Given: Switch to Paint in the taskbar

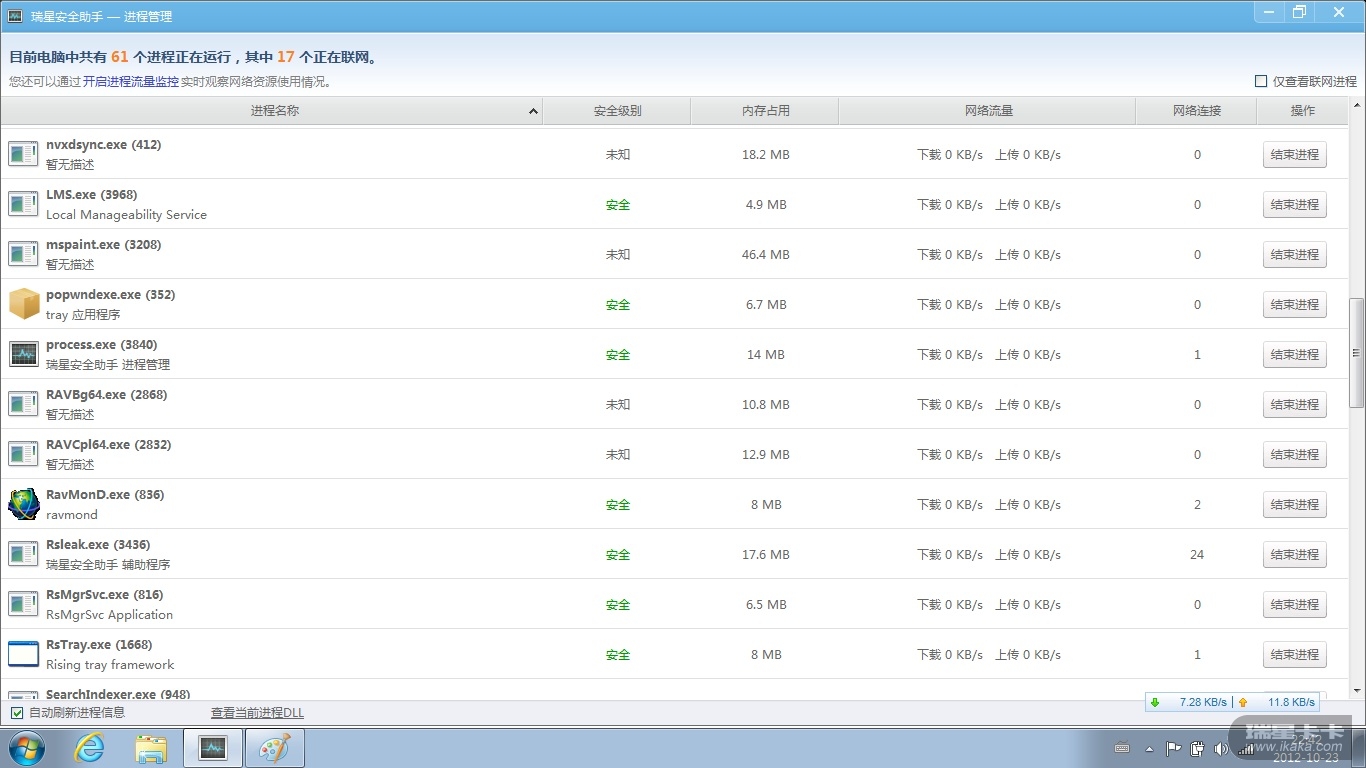Looking at the screenshot, I should 275,748.
